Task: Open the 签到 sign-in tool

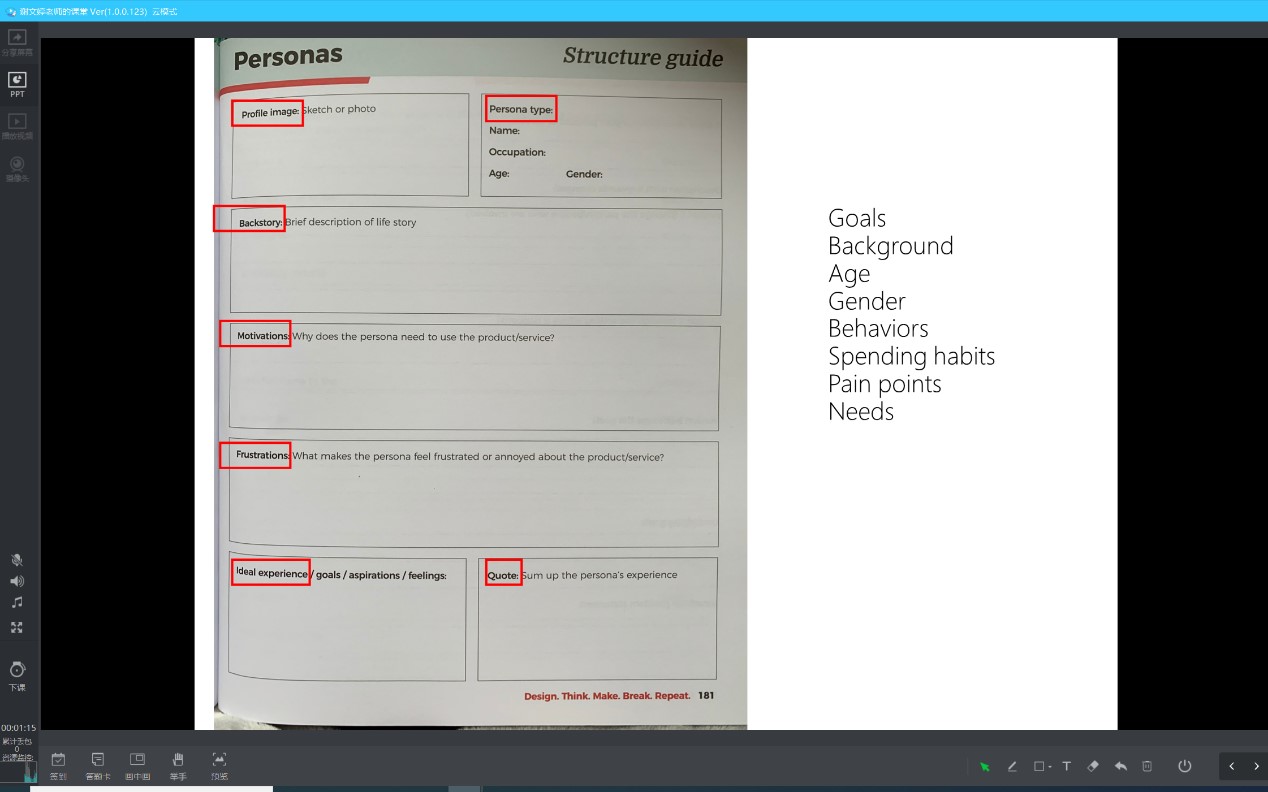Action: (59, 767)
